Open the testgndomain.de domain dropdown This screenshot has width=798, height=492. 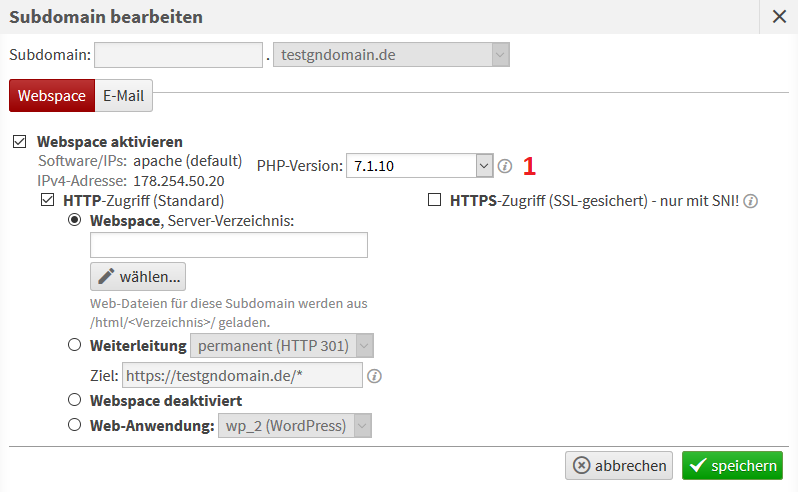pos(392,55)
